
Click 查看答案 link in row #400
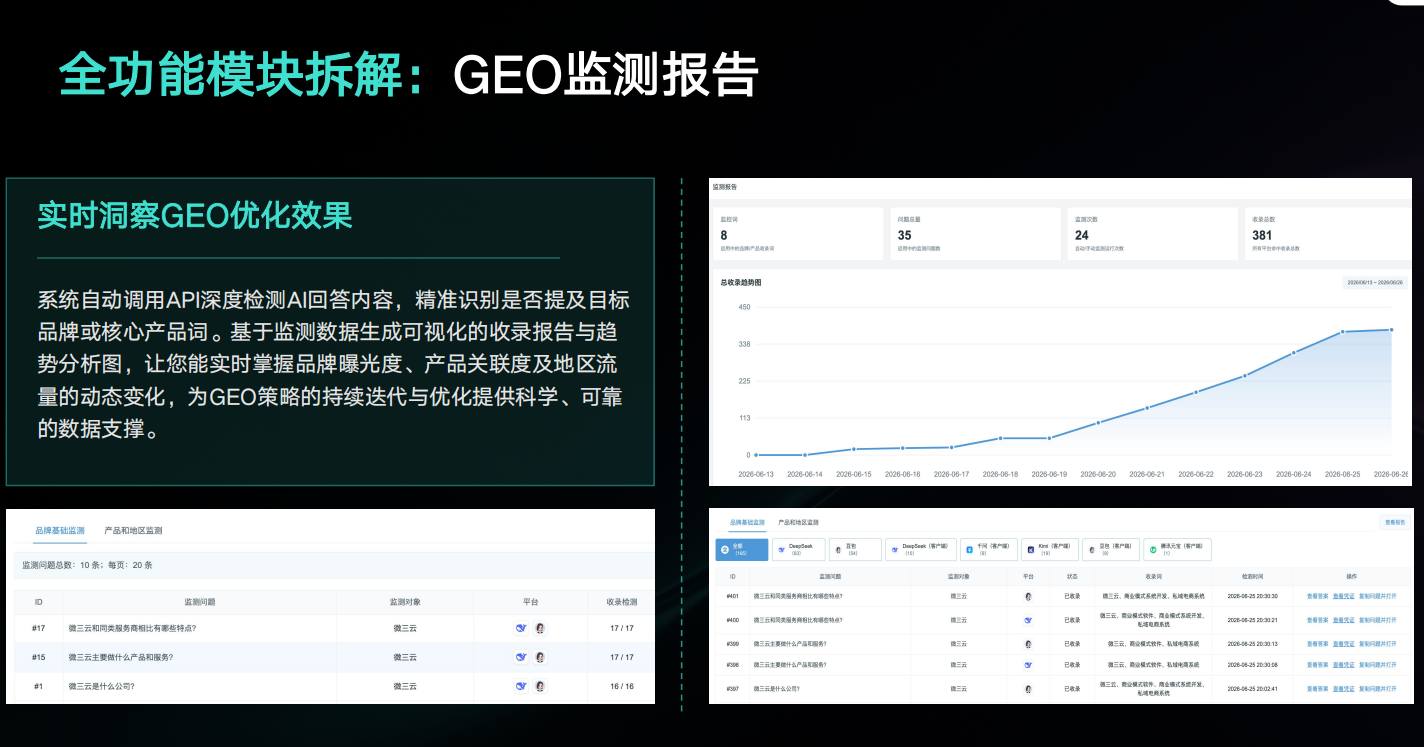(x=1317, y=620)
